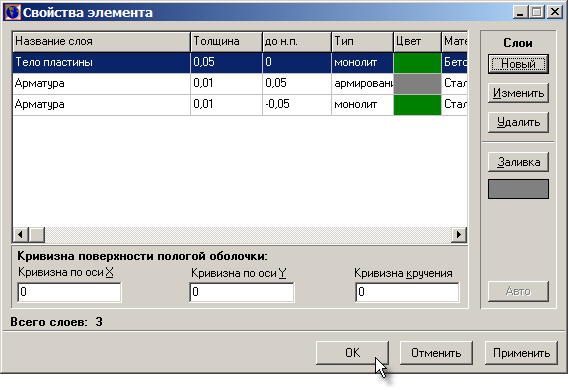Open the Заливка fill options
The width and height of the screenshot is (568, 390).
click(x=518, y=162)
